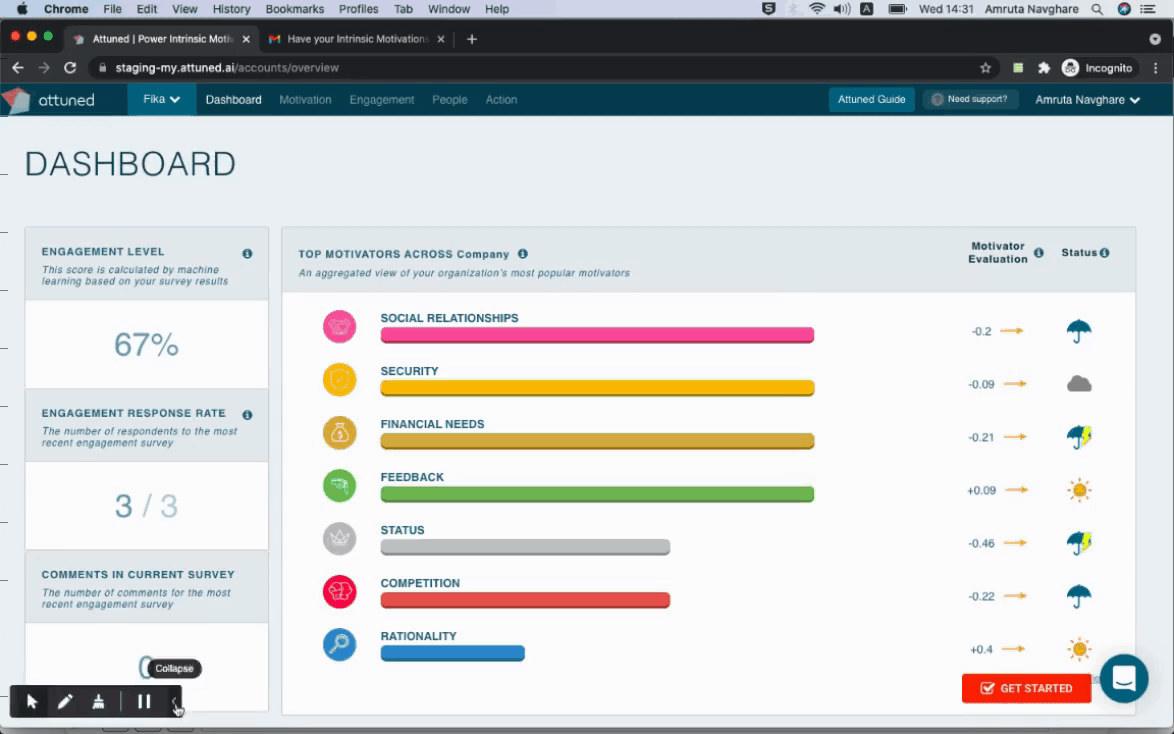Viewport: 1174px width, 734px height.
Task: Select the pointer tool in recording toolbar
Action: point(31,702)
